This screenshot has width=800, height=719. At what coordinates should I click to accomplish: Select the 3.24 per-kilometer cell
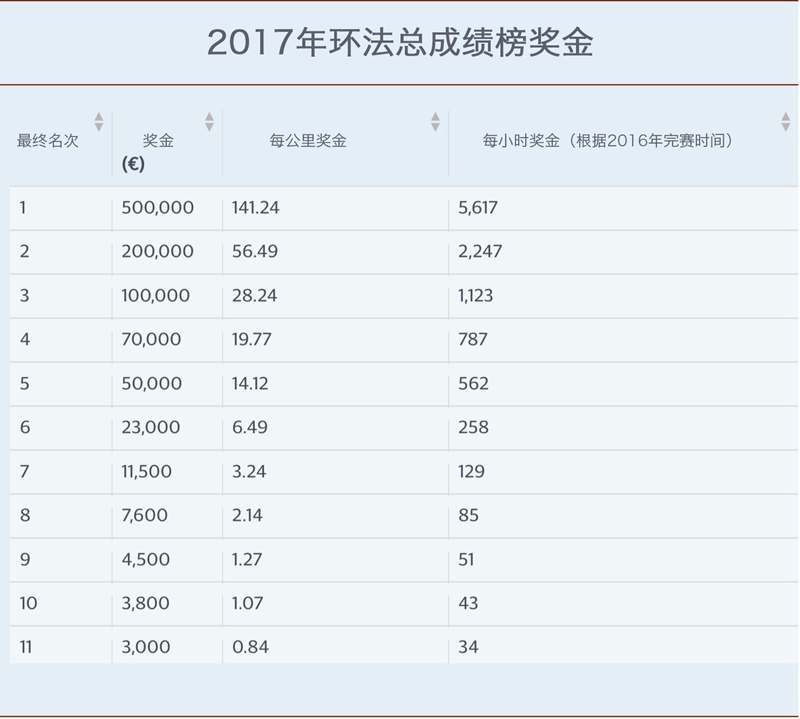coord(249,472)
